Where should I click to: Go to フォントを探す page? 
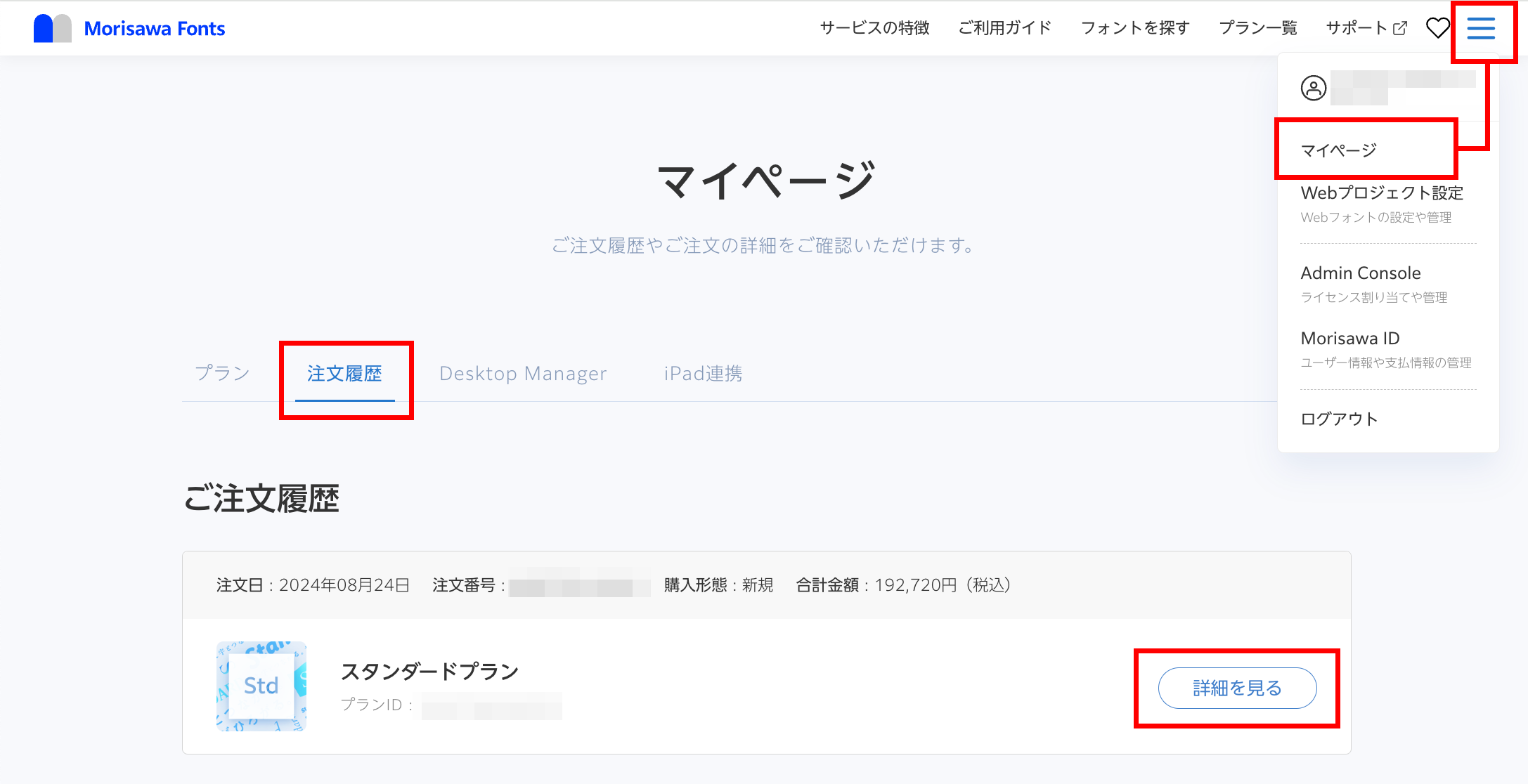coord(1135,28)
